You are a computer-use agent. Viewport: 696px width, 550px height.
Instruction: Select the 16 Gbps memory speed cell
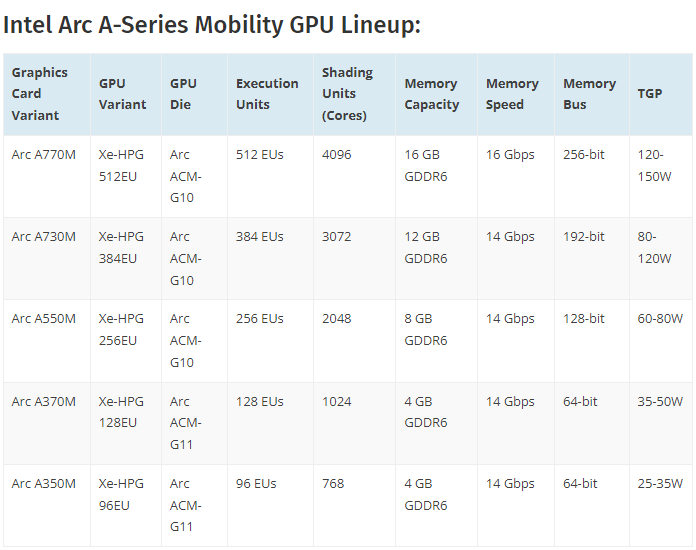point(510,155)
